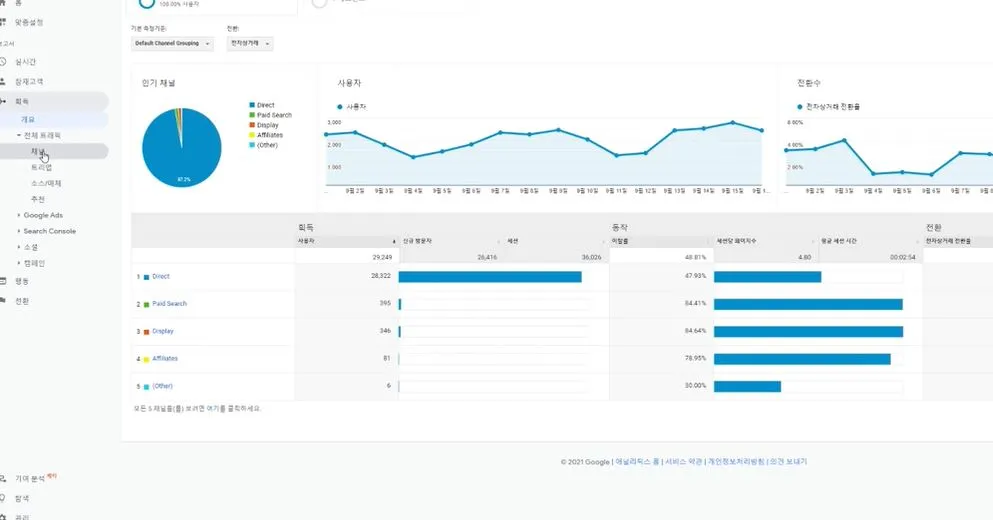Select the 트리맵 treemap menu item

(42, 167)
